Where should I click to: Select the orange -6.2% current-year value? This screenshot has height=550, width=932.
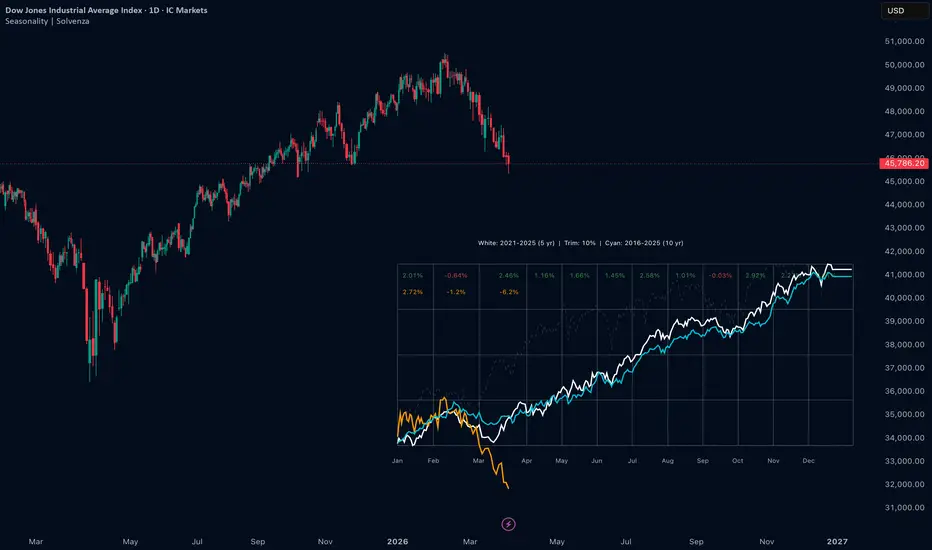click(509, 292)
